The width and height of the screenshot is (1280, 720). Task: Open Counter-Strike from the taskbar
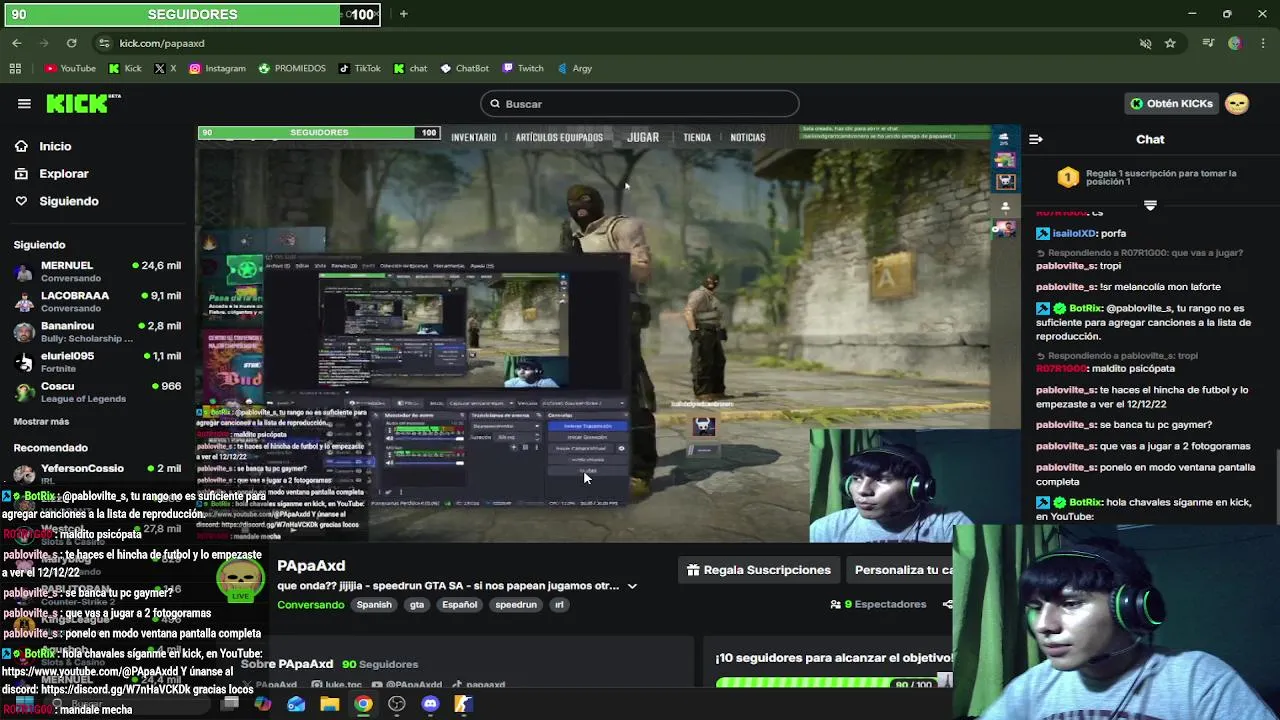click(x=463, y=704)
